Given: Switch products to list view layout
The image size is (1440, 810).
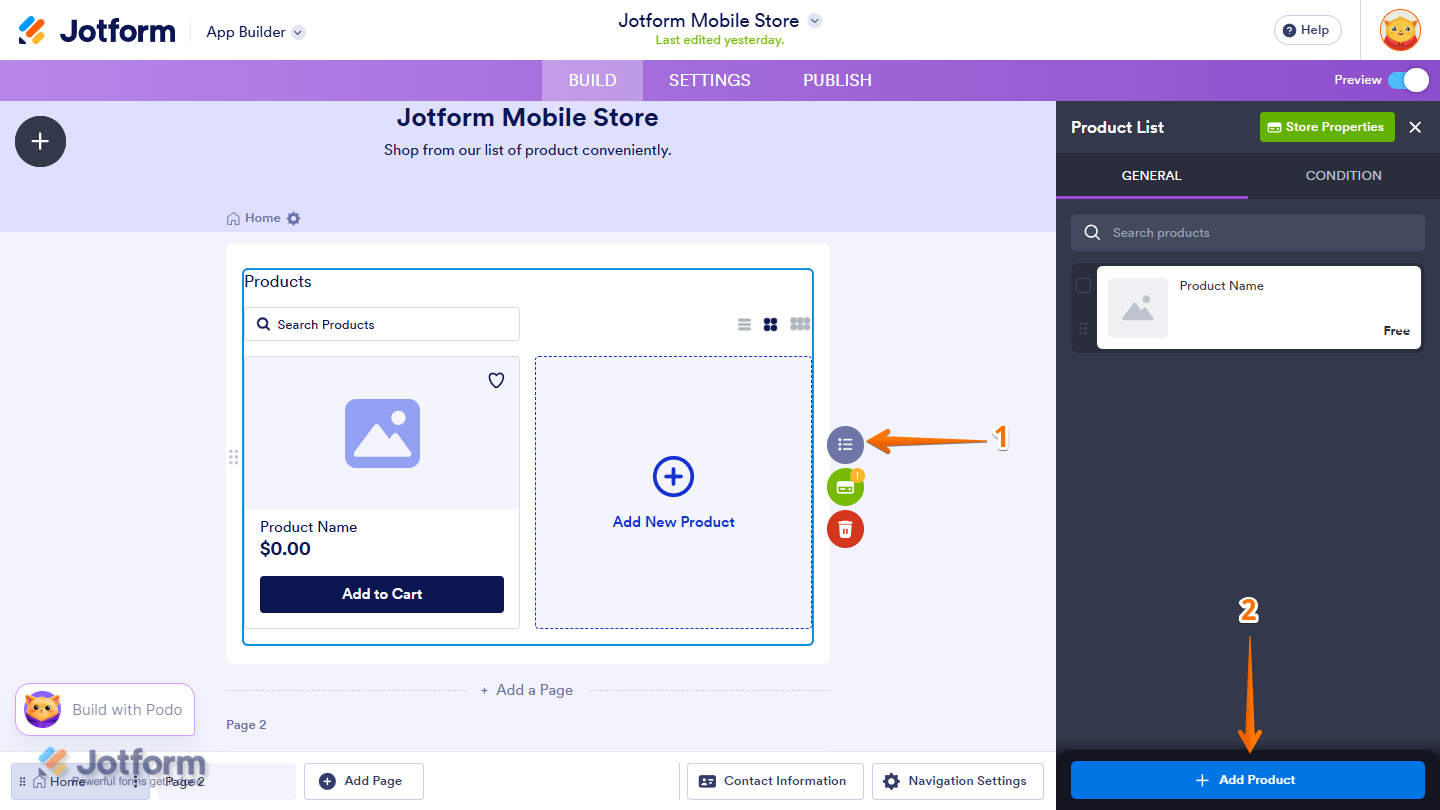Looking at the screenshot, I should 744,323.
